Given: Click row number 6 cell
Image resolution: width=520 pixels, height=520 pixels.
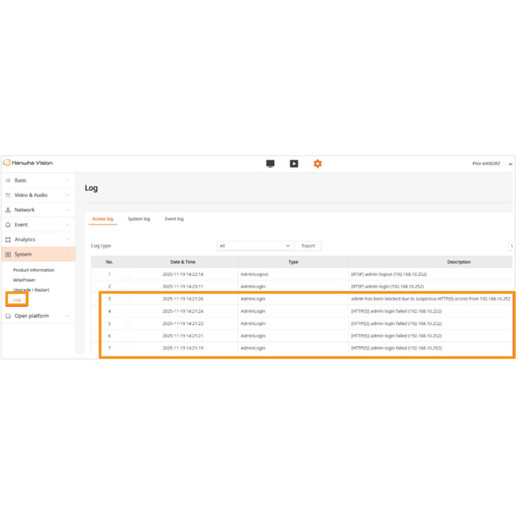Looking at the screenshot, I should point(109,336).
